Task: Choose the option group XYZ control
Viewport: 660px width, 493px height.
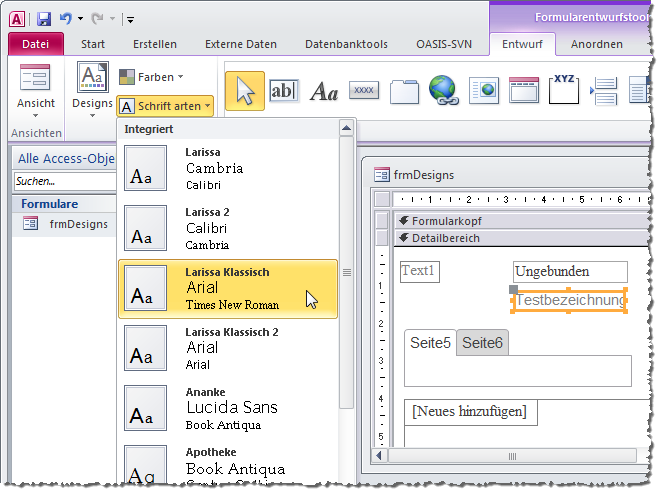Action: click(564, 90)
